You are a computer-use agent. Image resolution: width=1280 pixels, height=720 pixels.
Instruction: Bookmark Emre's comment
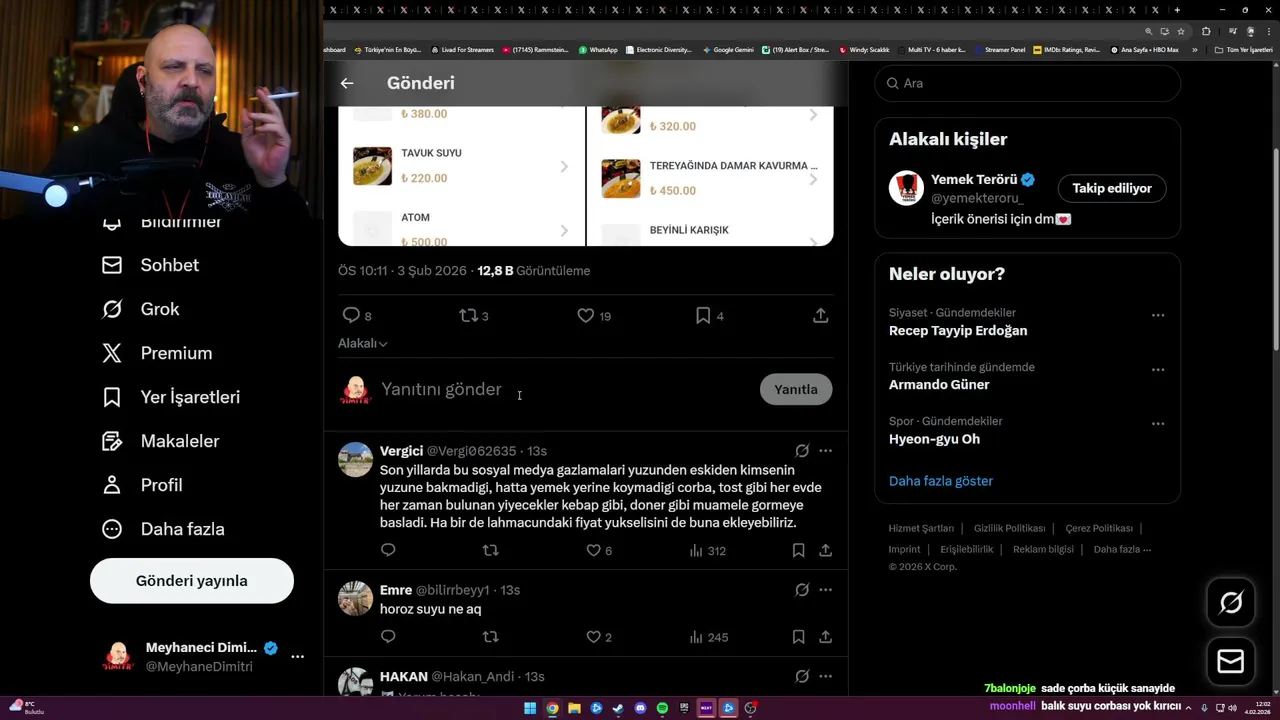(798, 636)
